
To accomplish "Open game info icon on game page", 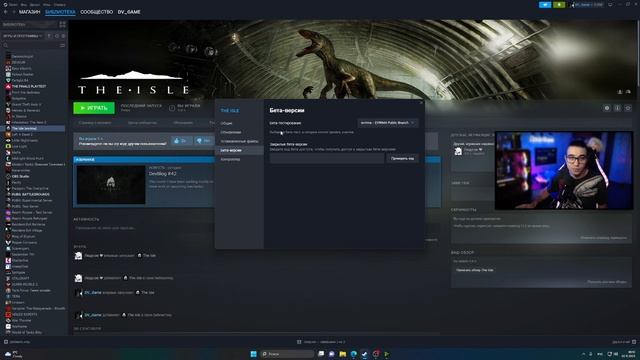I will pyautogui.click(x=617, y=108).
